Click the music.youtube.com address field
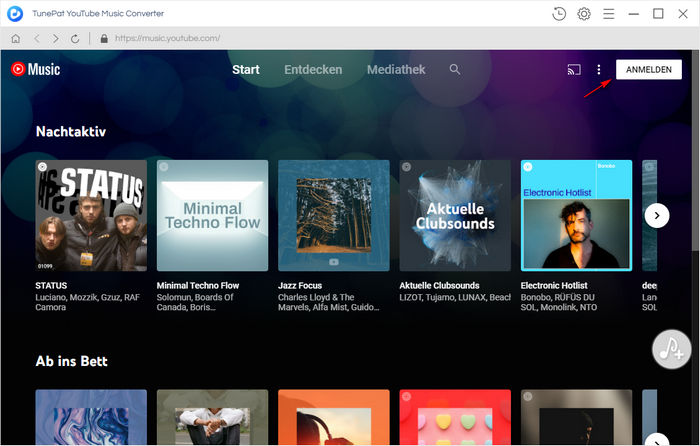700x446 pixels. coord(167,38)
